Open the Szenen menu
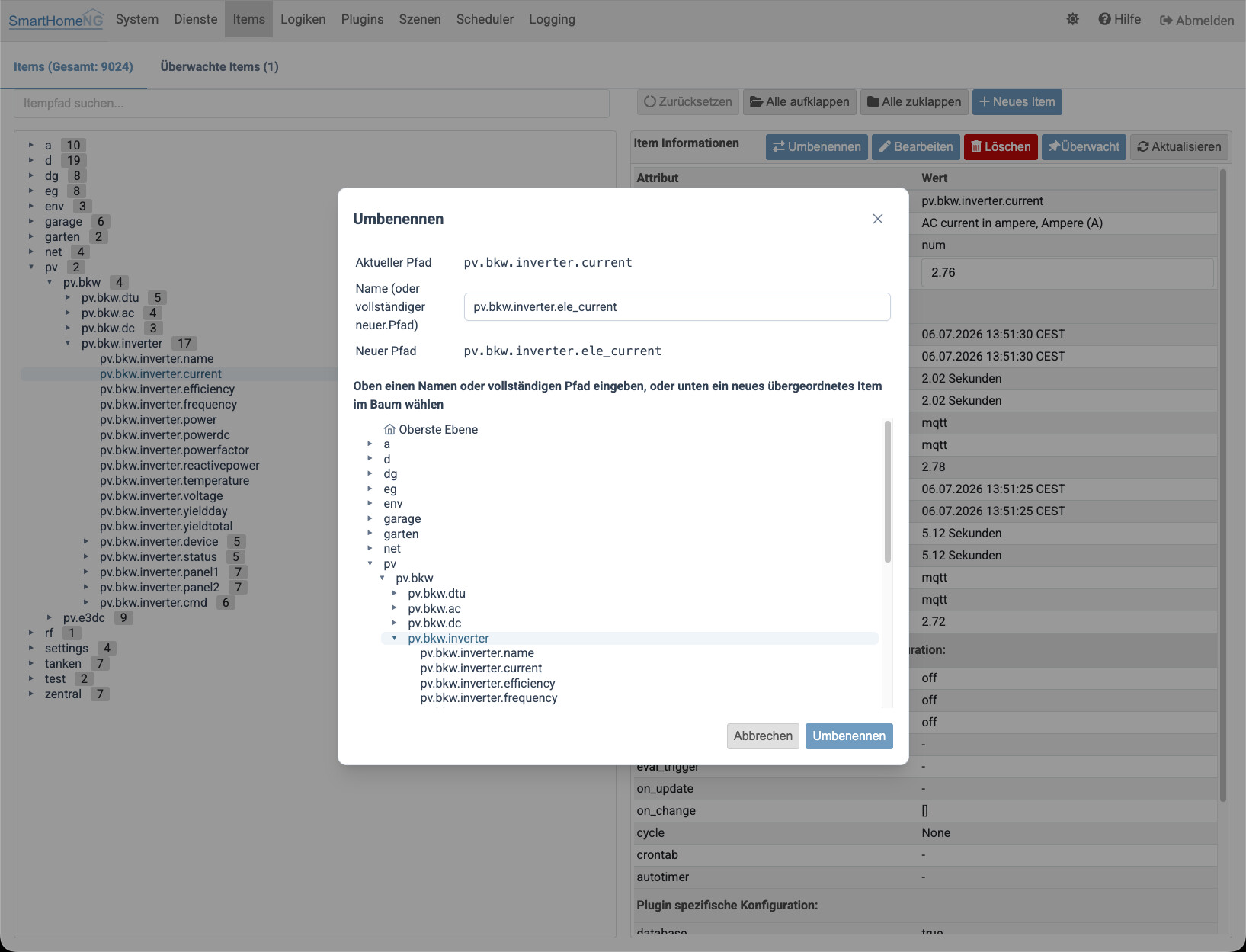 tap(420, 19)
